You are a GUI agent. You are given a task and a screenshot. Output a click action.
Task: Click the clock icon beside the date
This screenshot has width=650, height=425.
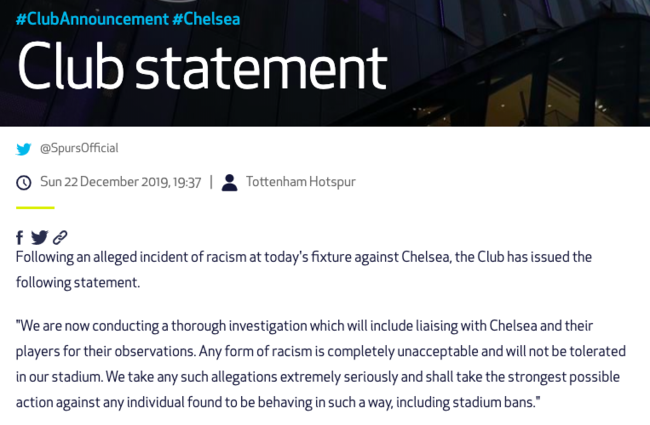pyautogui.click(x=24, y=183)
